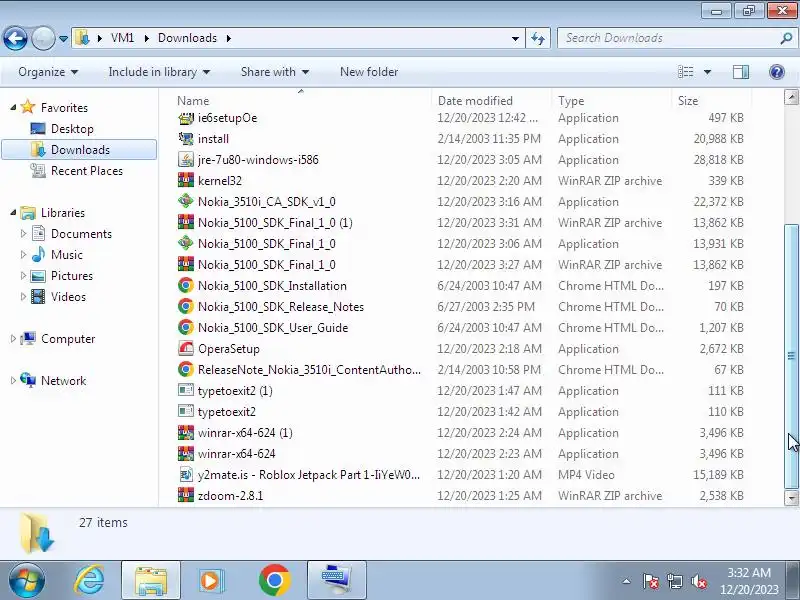The width and height of the screenshot is (800, 600).
Task: Select the zdoom-2.8.1 archive icon
Action: pos(186,495)
